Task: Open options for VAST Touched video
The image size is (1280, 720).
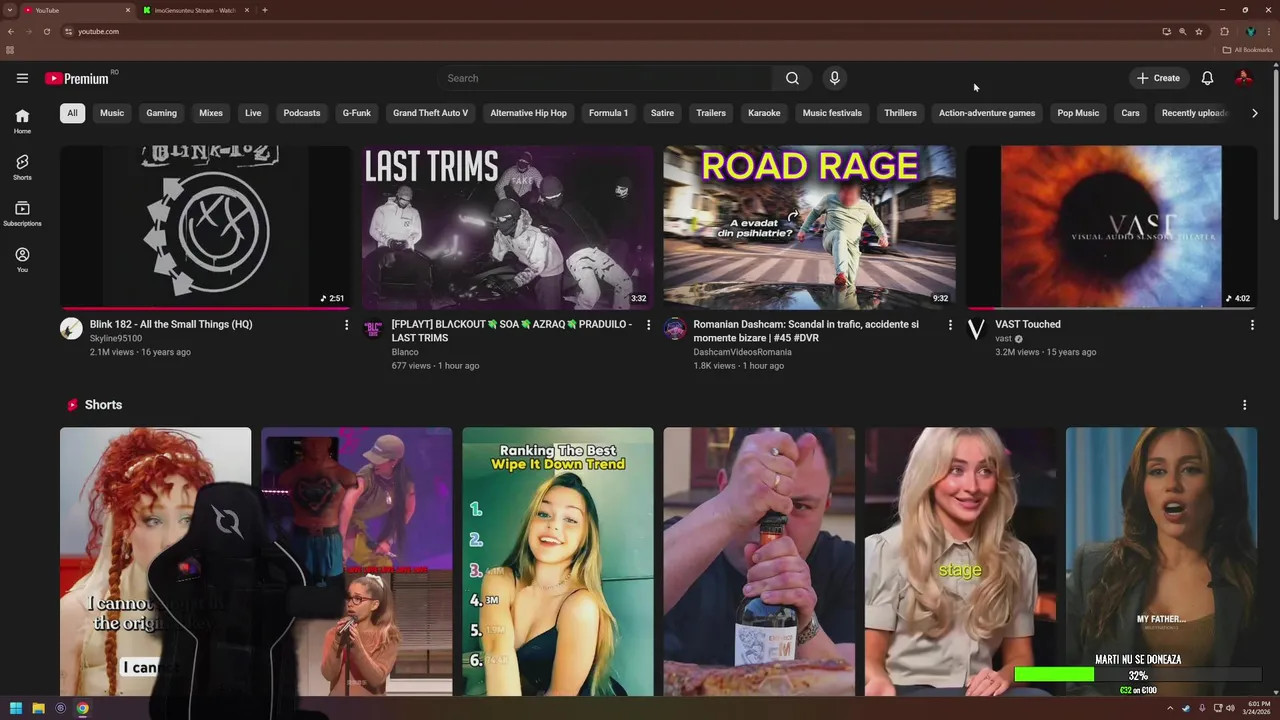Action: tap(1251, 325)
